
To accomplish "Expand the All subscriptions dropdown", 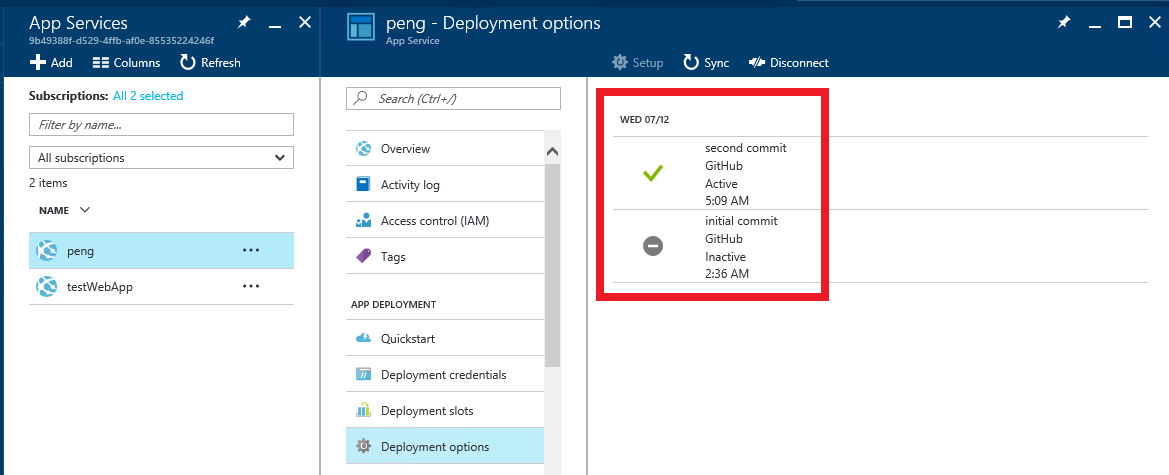I will pos(161,157).
